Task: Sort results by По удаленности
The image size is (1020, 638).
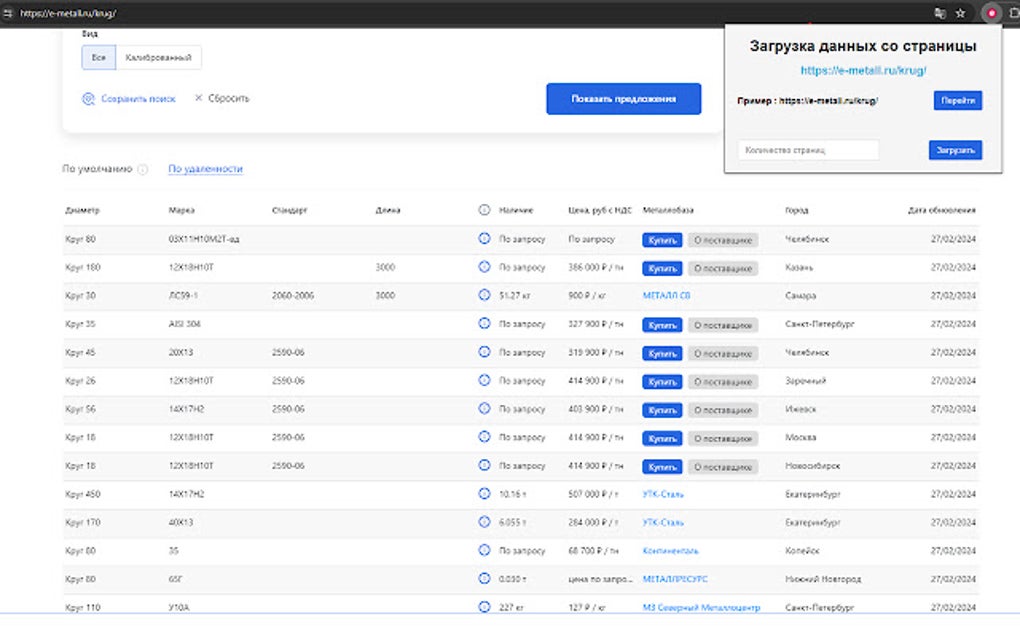Action: click(x=205, y=169)
